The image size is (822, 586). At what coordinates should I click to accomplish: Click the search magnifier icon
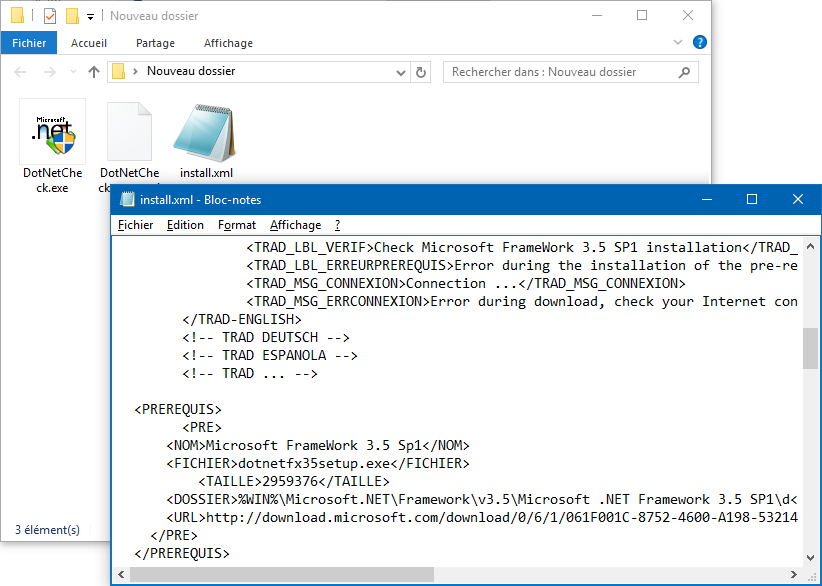tap(684, 72)
